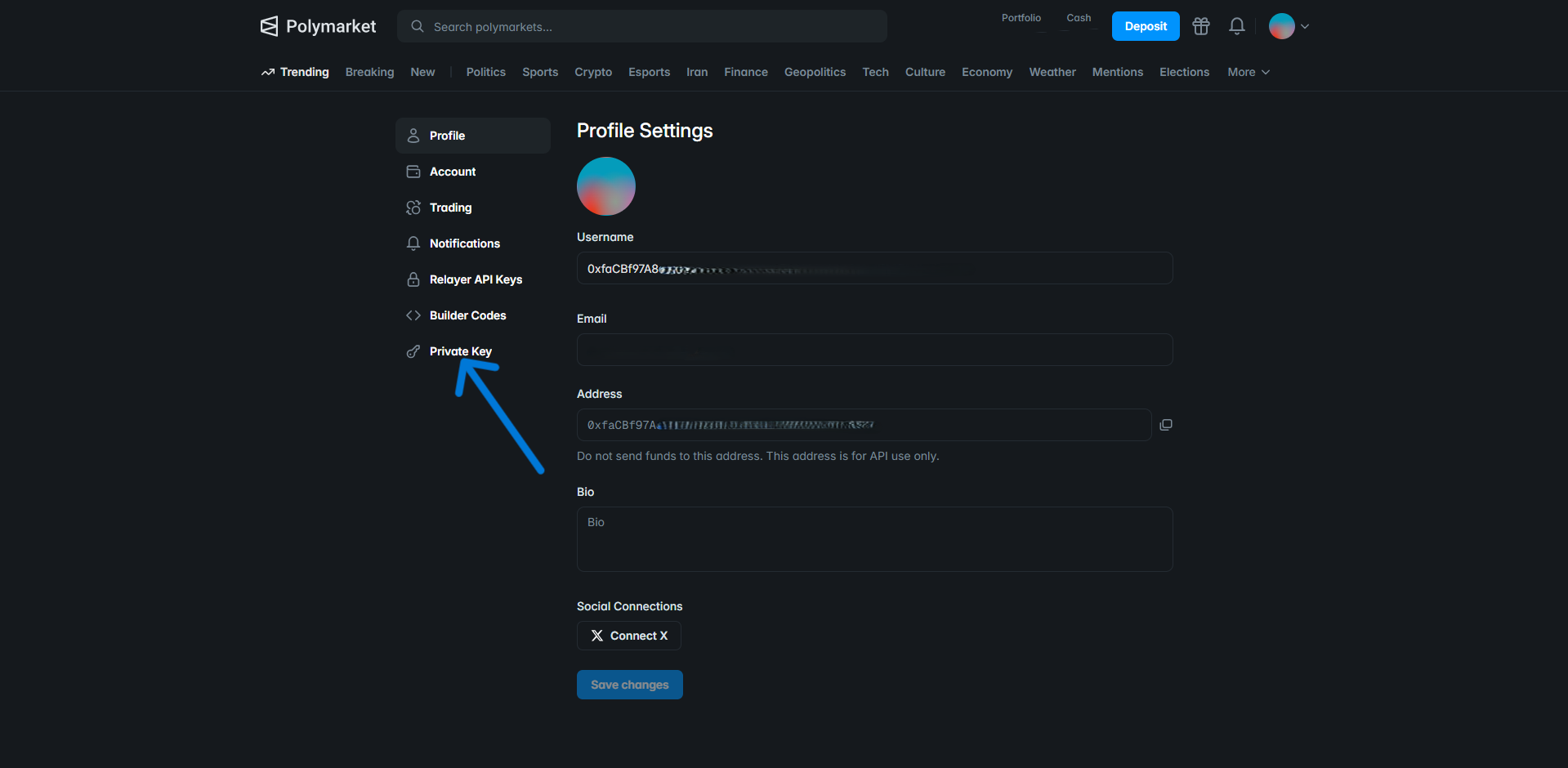The width and height of the screenshot is (1568, 768).
Task: Open the Mentions category
Action: pyautogui.click(x=1118, y=72)
